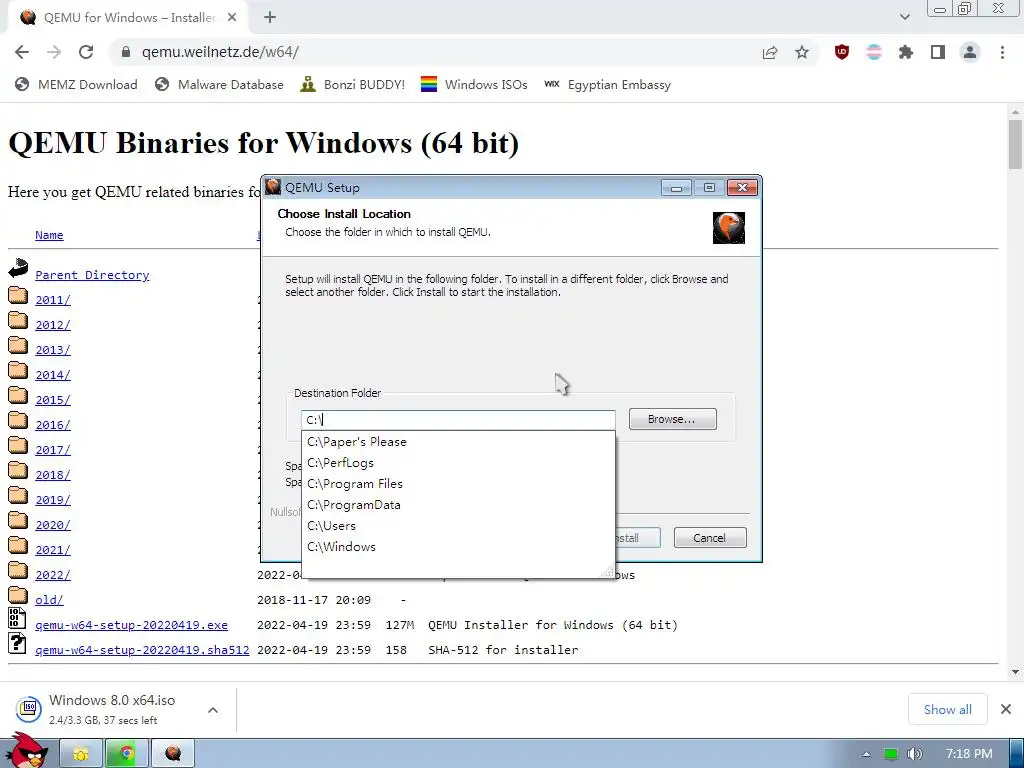Open the 2014/ folder link
The height and width of the screenshot is (768, 1024).
tap(53, 375)
